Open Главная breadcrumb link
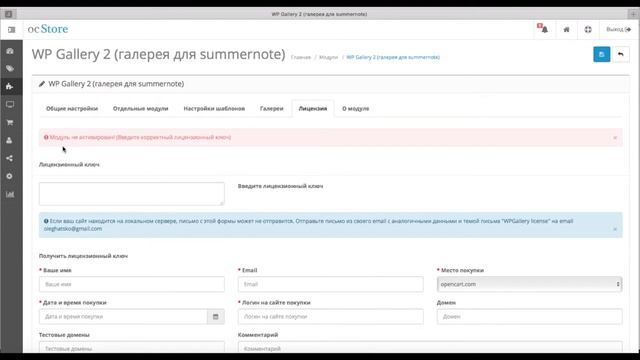The width and height of the screenshot is (640, 360). point(301,57)
